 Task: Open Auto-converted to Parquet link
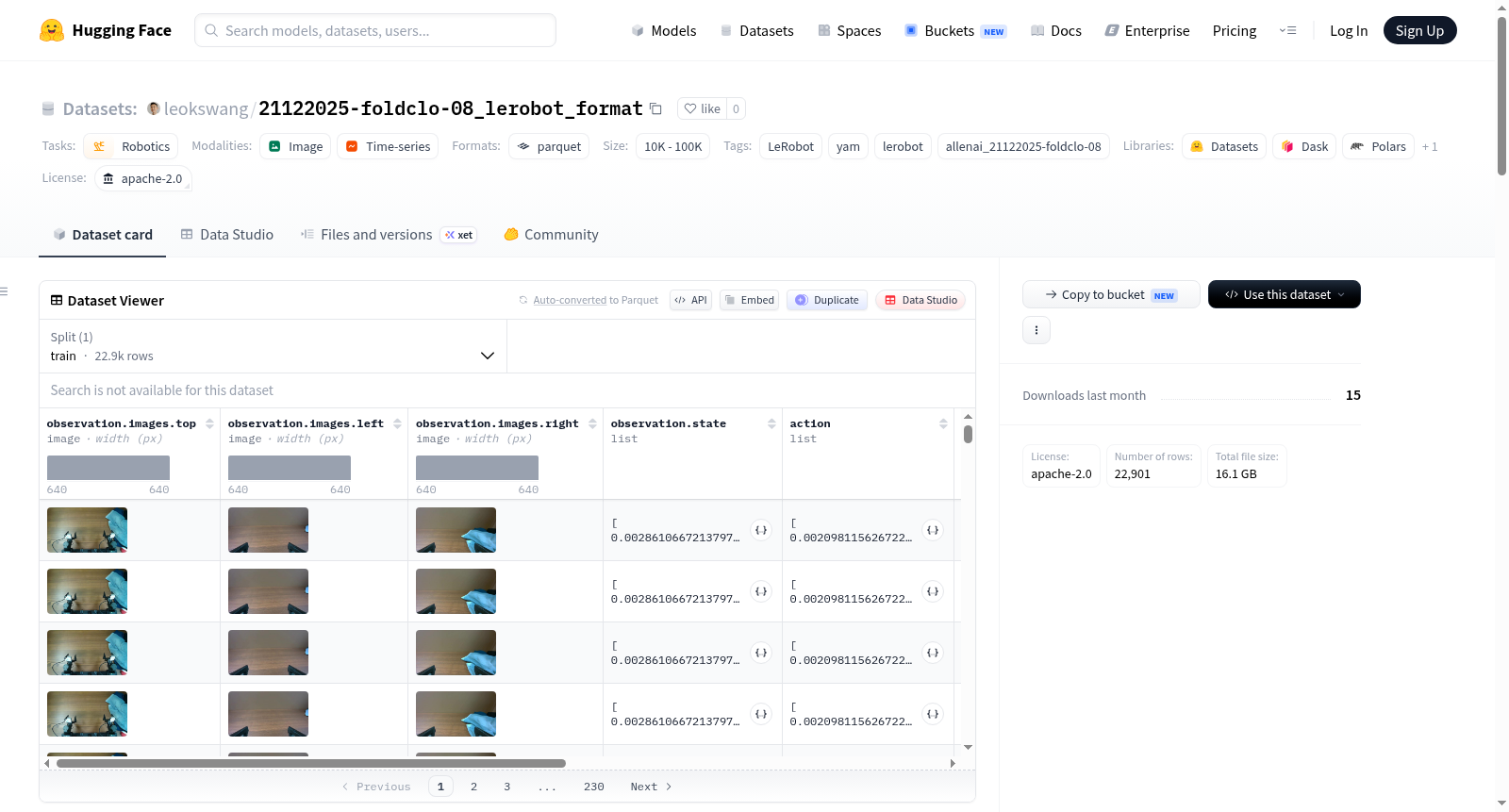click(x=570, y=300)
